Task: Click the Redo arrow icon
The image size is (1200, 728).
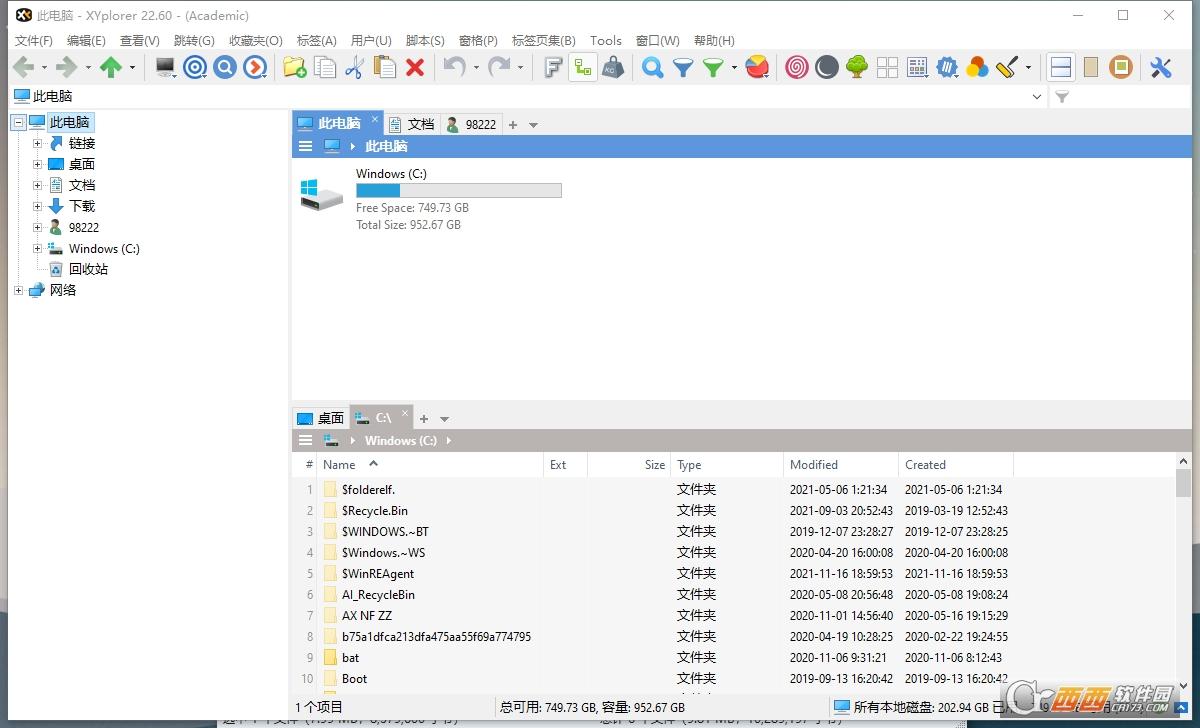Action: (x=499, y=67)
